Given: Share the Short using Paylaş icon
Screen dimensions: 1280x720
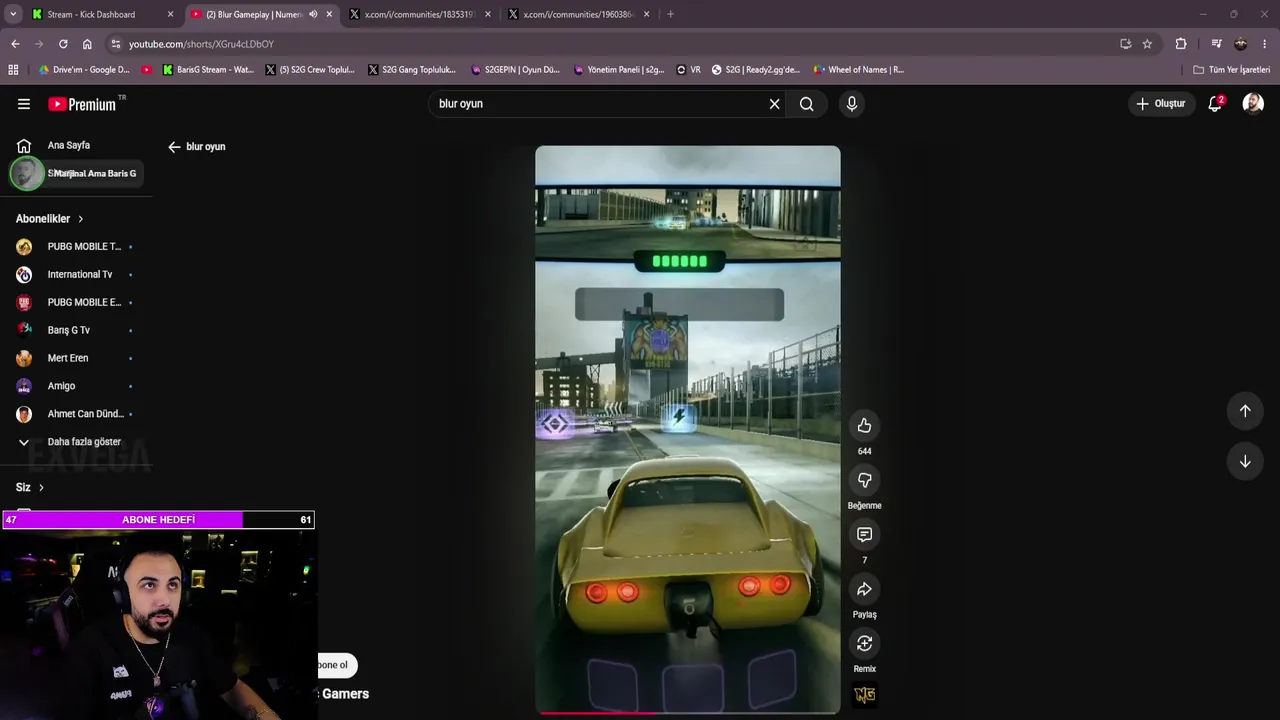Looking at the screenshot, I should tap(864, 589).
